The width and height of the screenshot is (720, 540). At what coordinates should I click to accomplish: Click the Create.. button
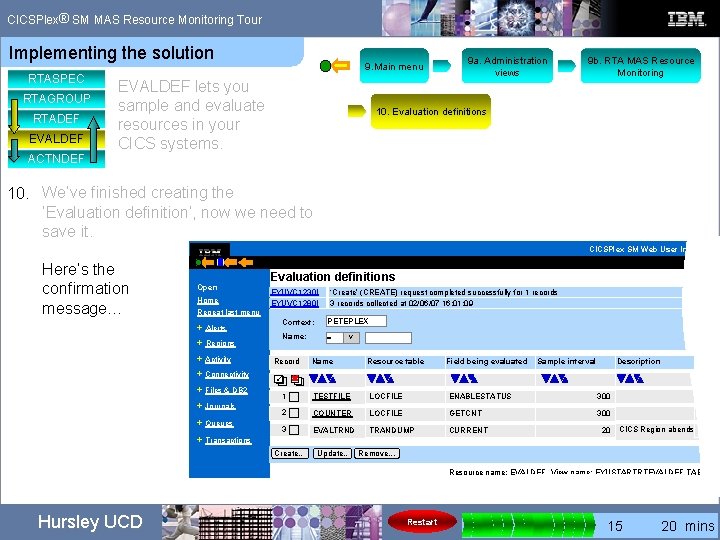tap(289, 453)
